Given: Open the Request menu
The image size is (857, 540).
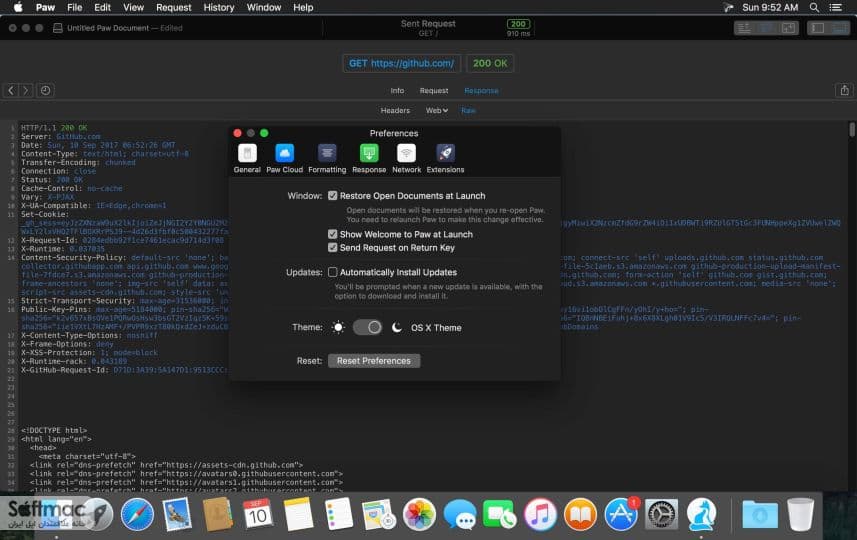Looking at the screenshot, I should click(173, 8).
